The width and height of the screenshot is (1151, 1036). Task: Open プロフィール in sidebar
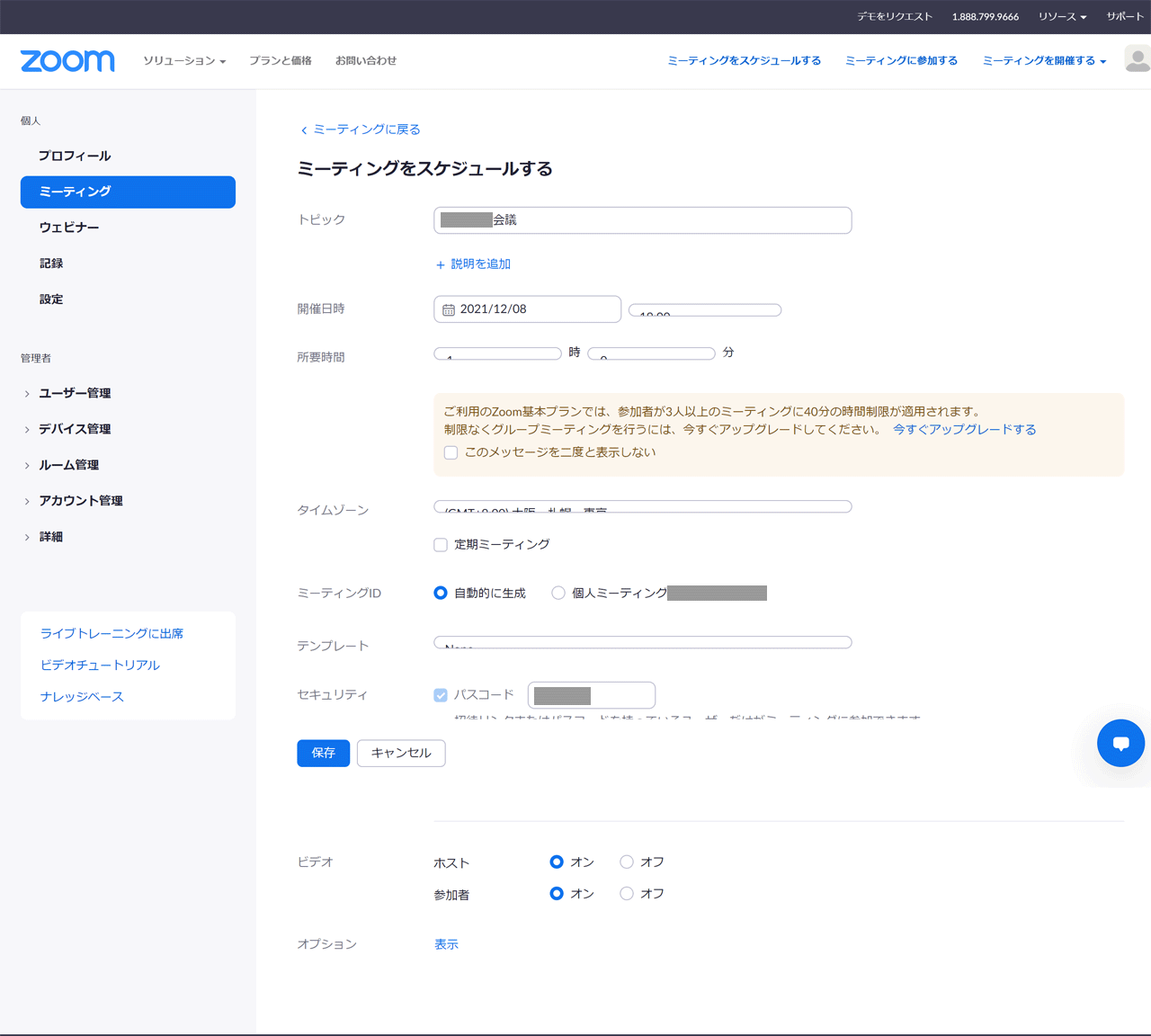pos(75,156)
